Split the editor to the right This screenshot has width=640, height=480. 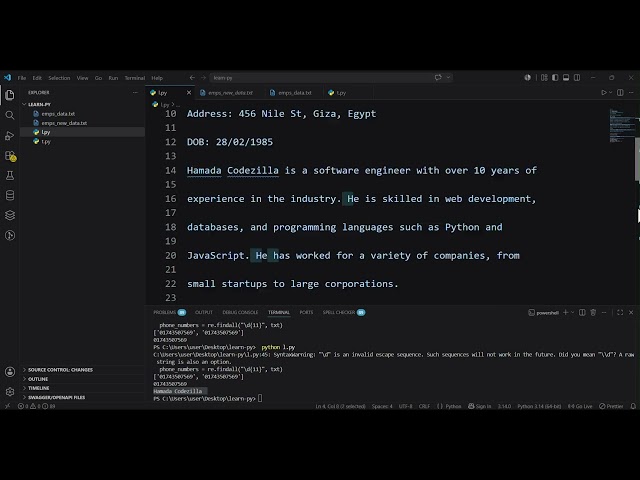(620, 93)
